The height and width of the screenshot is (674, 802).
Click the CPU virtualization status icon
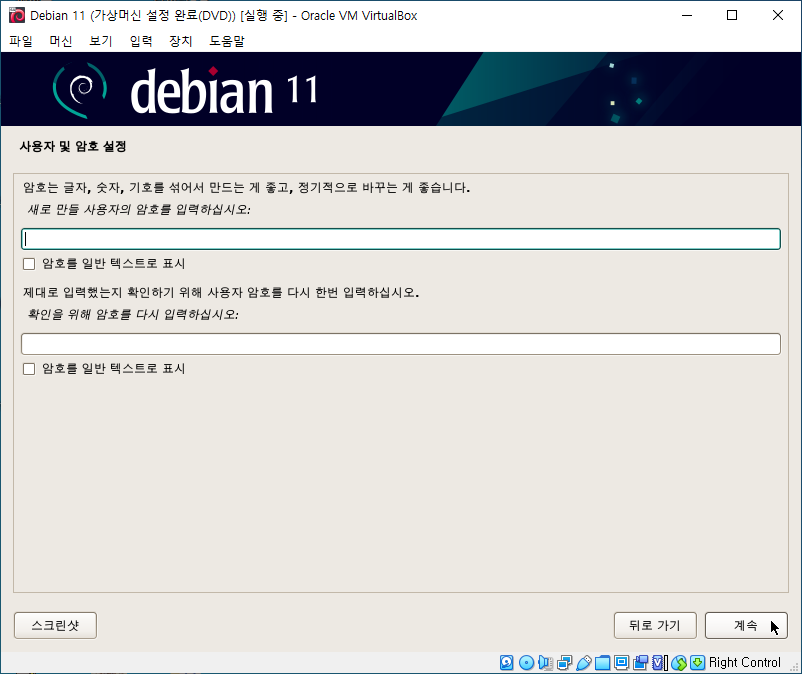[658, 662]
